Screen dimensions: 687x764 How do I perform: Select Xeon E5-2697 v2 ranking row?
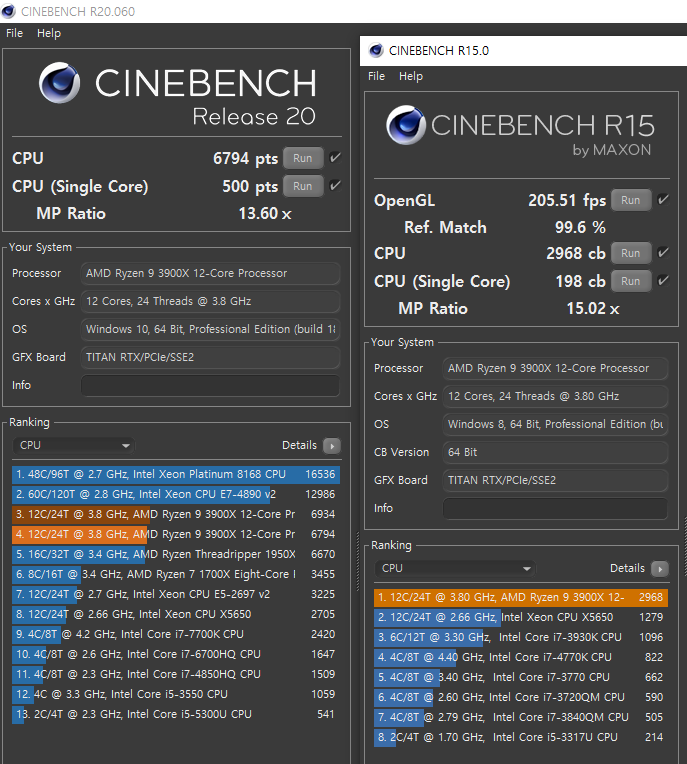(176, 594)
